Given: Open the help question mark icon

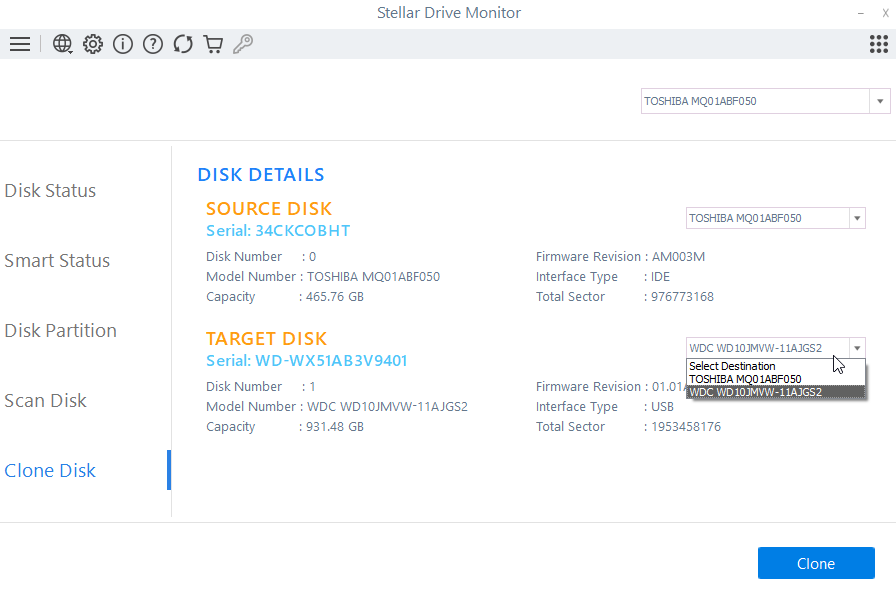Looking at the screenshot, I should point(153,44).
